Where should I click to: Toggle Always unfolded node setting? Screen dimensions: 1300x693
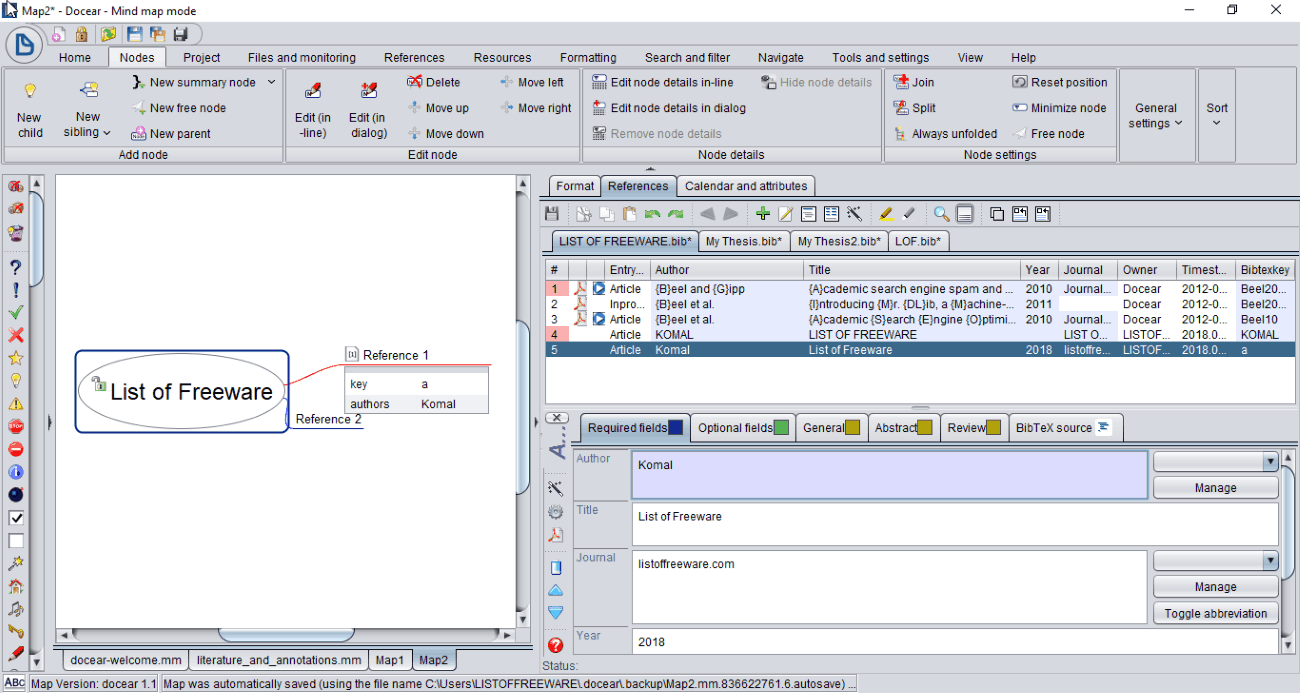coord(945,134)
